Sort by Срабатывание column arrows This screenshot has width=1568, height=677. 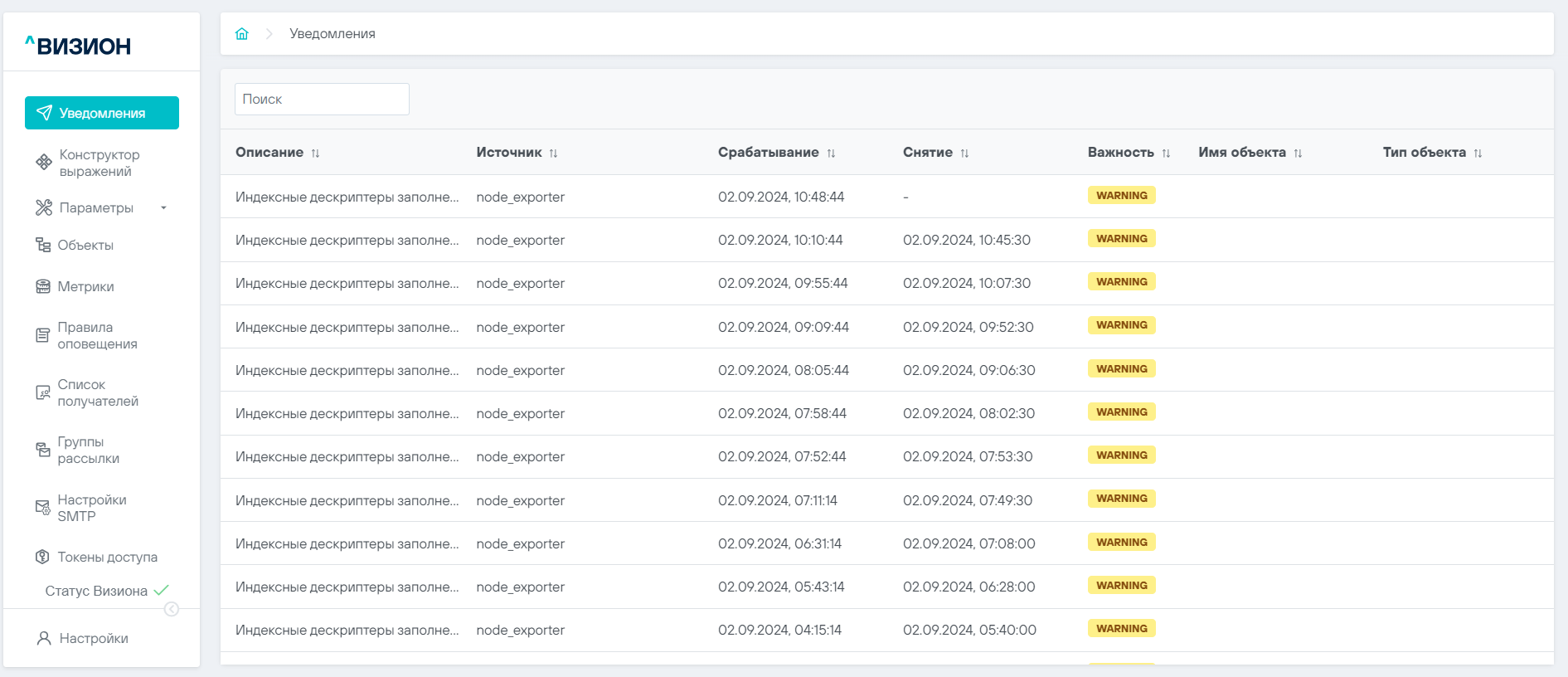pyautogui.click(x=831, y=153)
